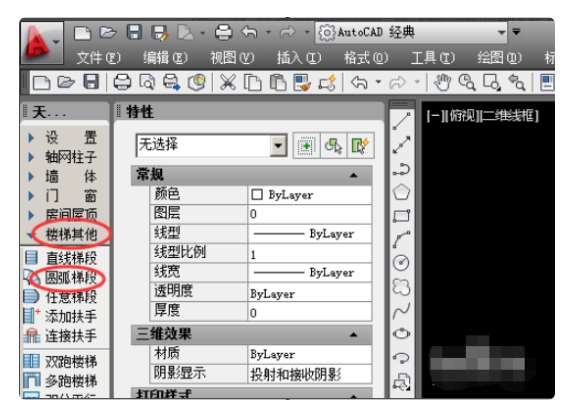Screen dimensions: 574x410
Task: Open the 格式(O) menu
Action: tap(365, 57)
